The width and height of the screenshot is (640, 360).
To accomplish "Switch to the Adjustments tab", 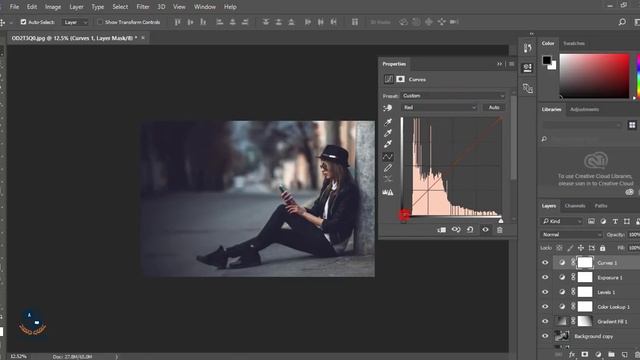I will point(584,109).
